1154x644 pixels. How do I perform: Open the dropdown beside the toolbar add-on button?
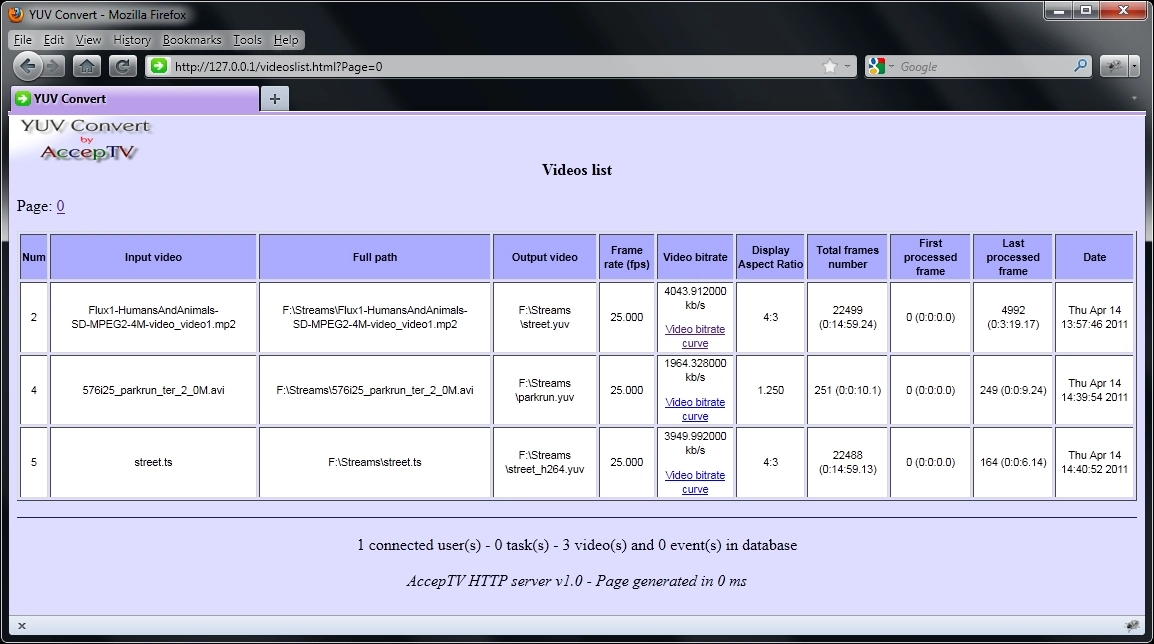(1134, 66)
